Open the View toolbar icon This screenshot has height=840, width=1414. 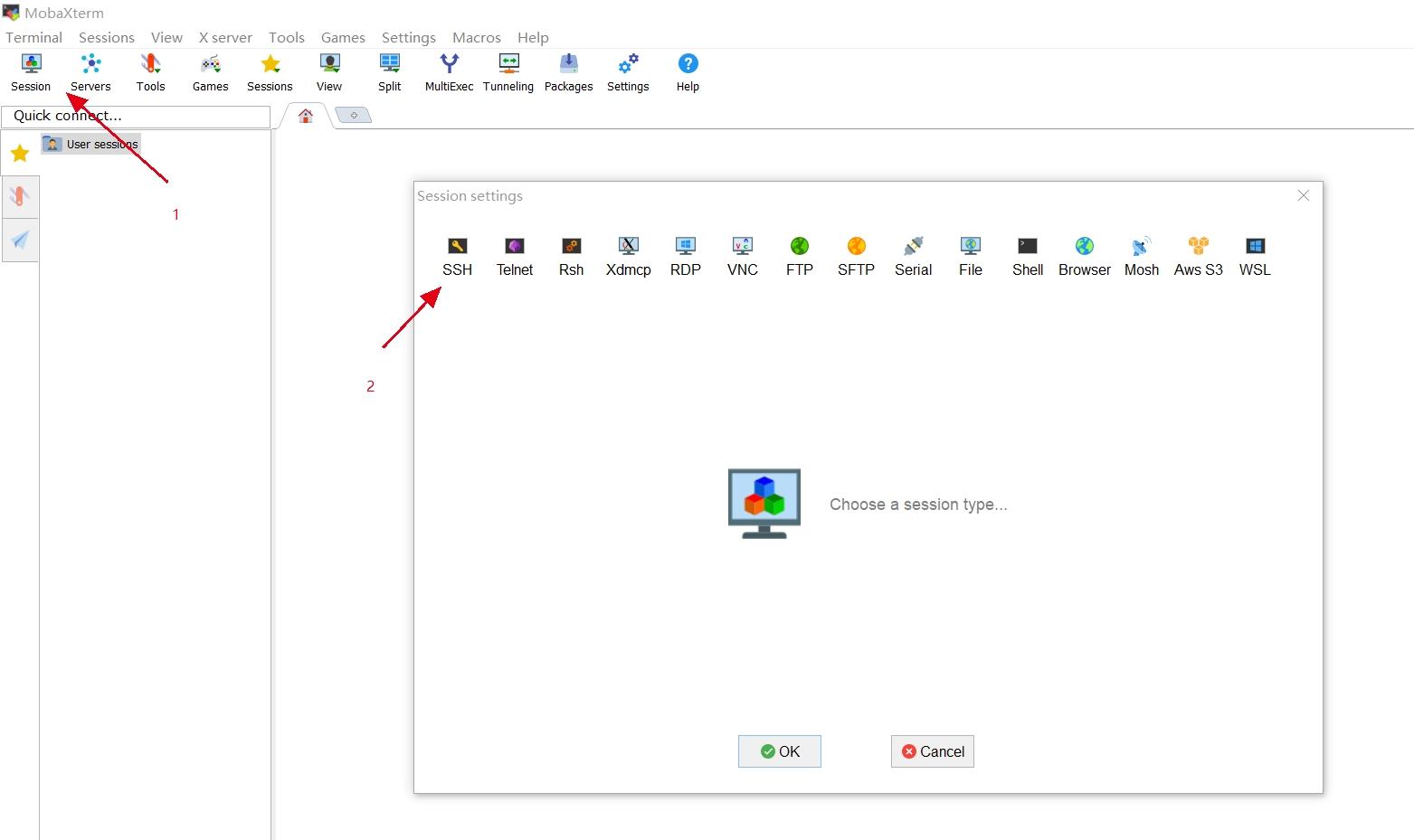(x=329, y=73)
